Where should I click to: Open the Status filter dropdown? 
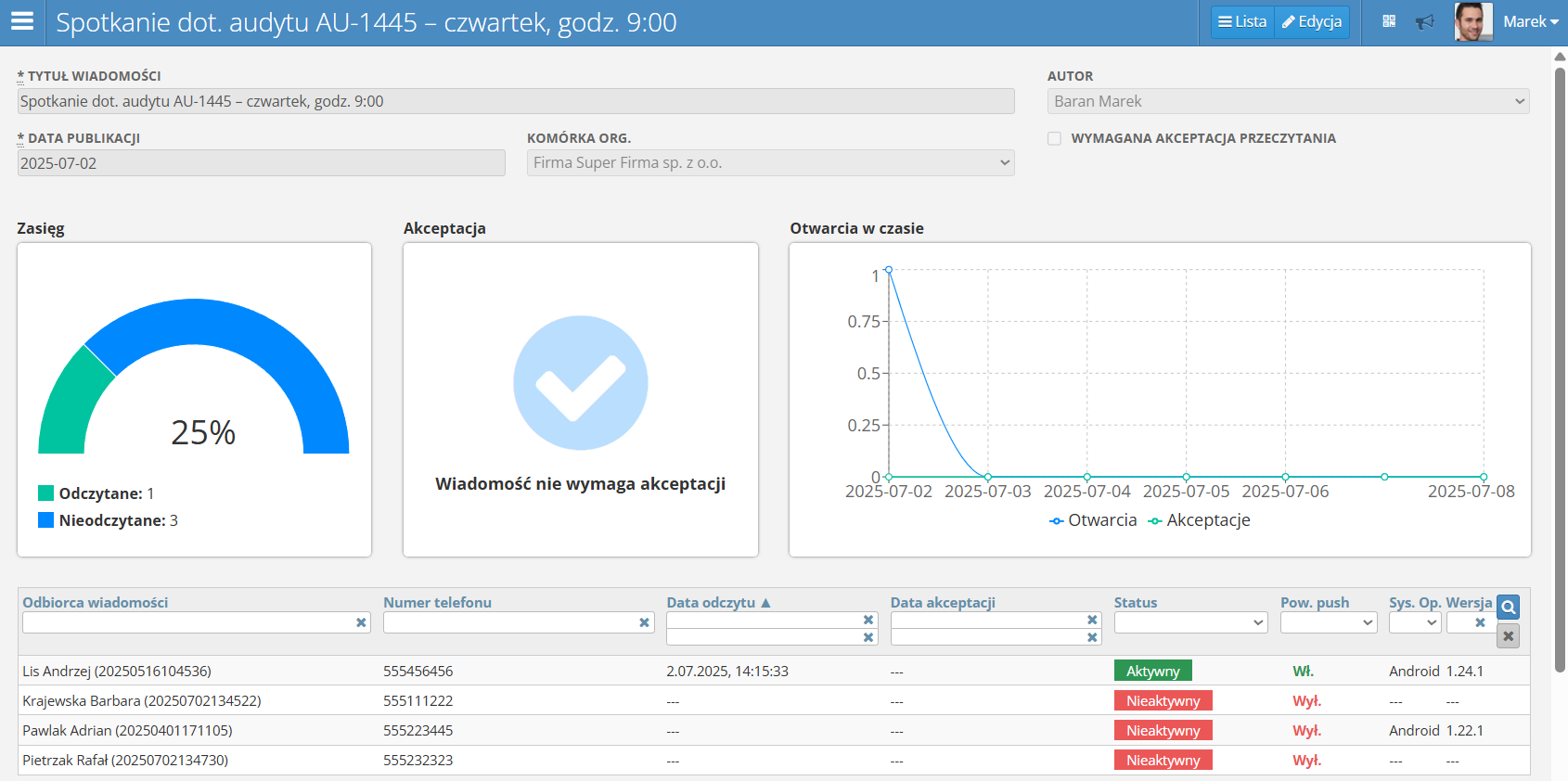point(1190,622)
